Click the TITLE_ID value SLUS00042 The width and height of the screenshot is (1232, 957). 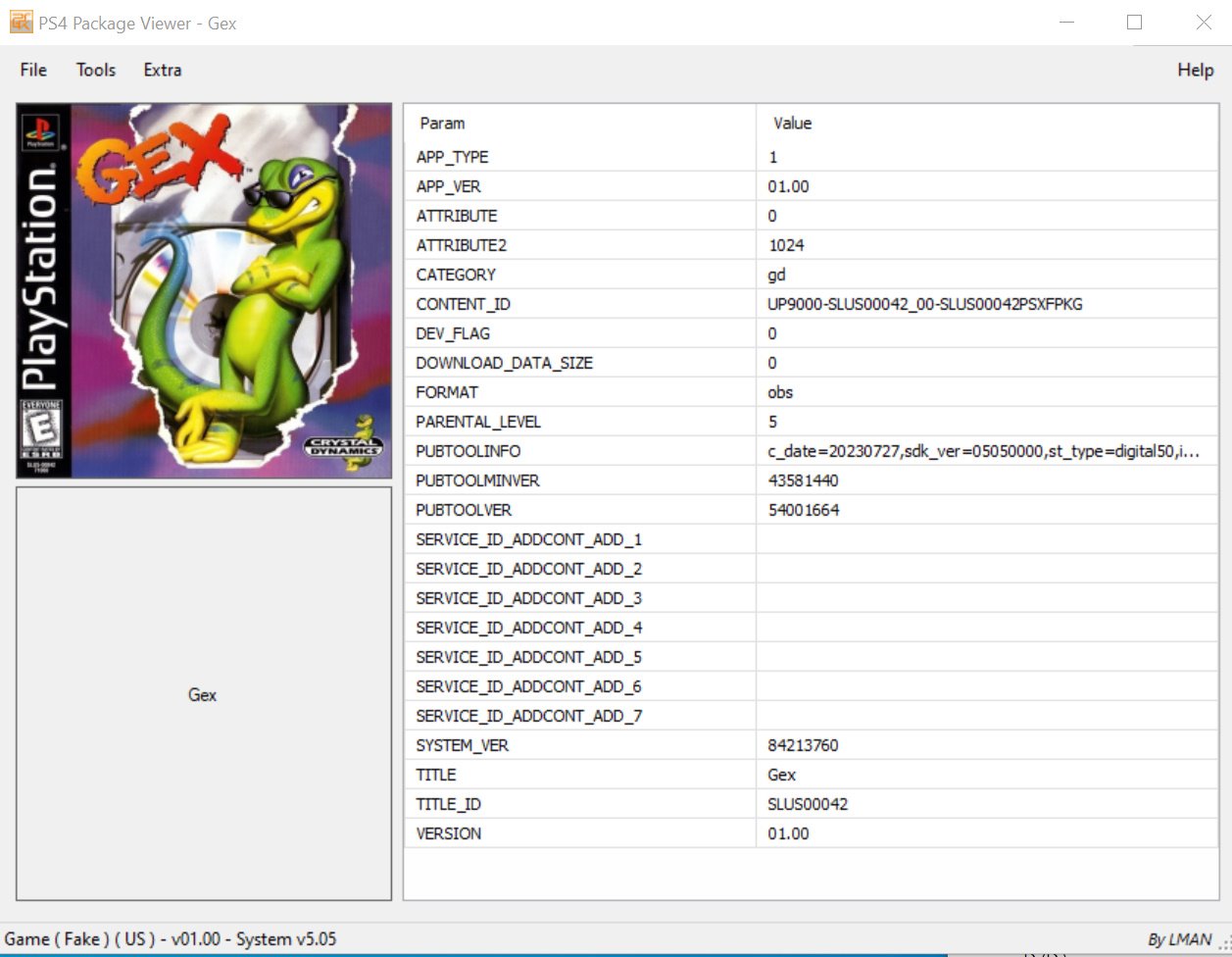click(x=808, y=804)
